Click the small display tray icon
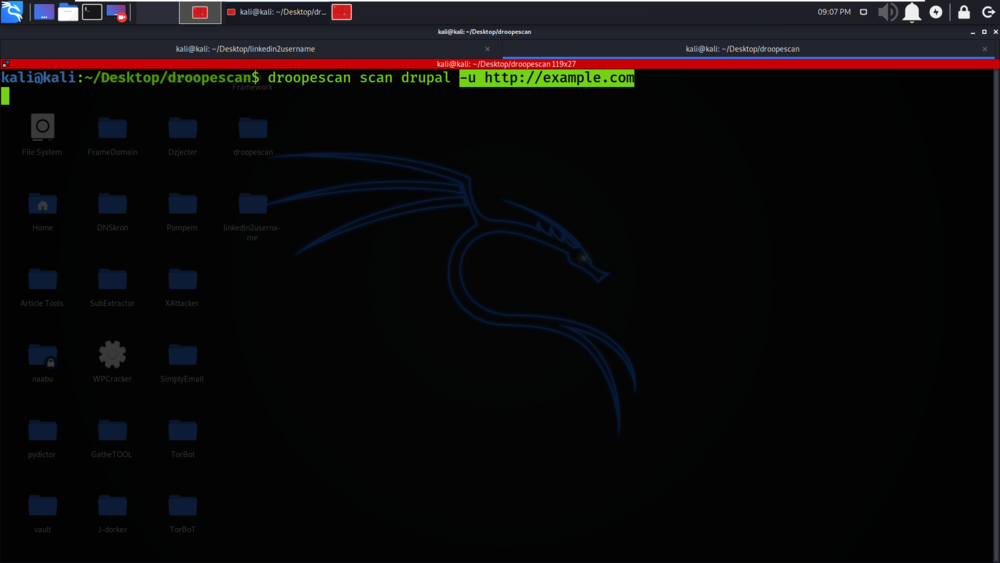 864,12
